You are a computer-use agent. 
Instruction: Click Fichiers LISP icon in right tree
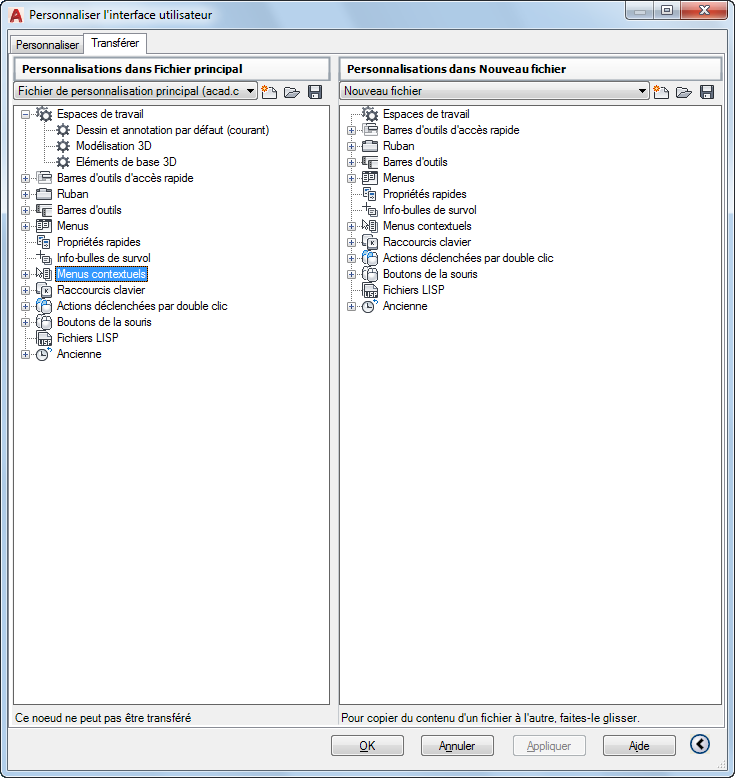[370, 290]
